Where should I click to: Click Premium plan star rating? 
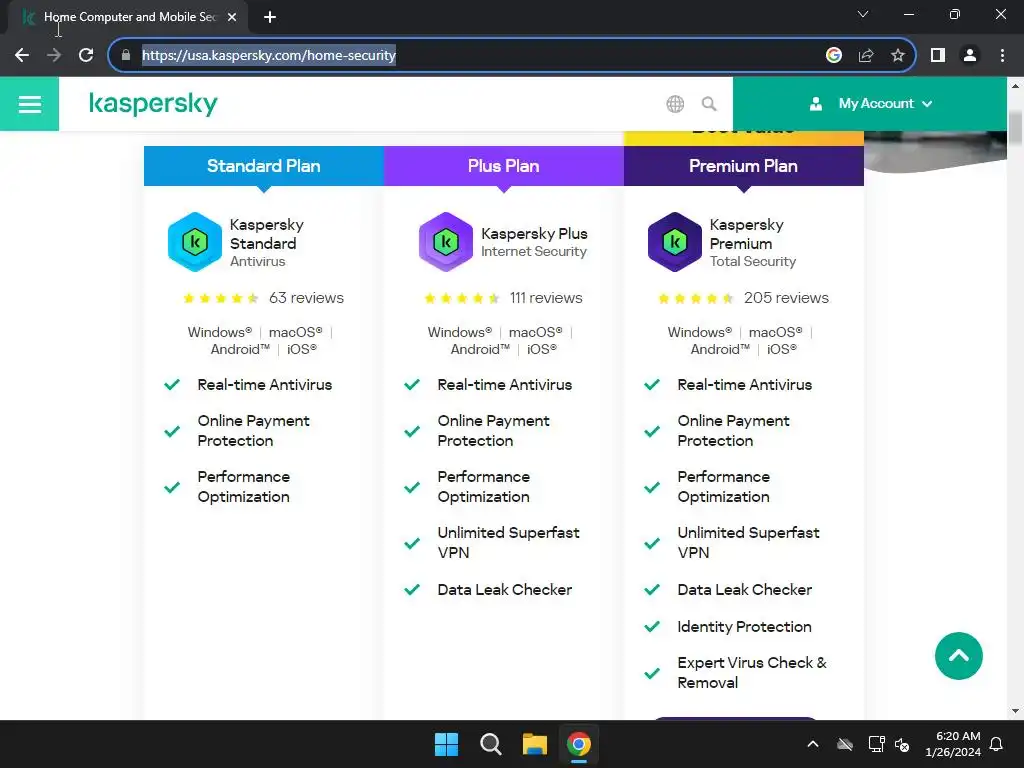pos(696,298)
